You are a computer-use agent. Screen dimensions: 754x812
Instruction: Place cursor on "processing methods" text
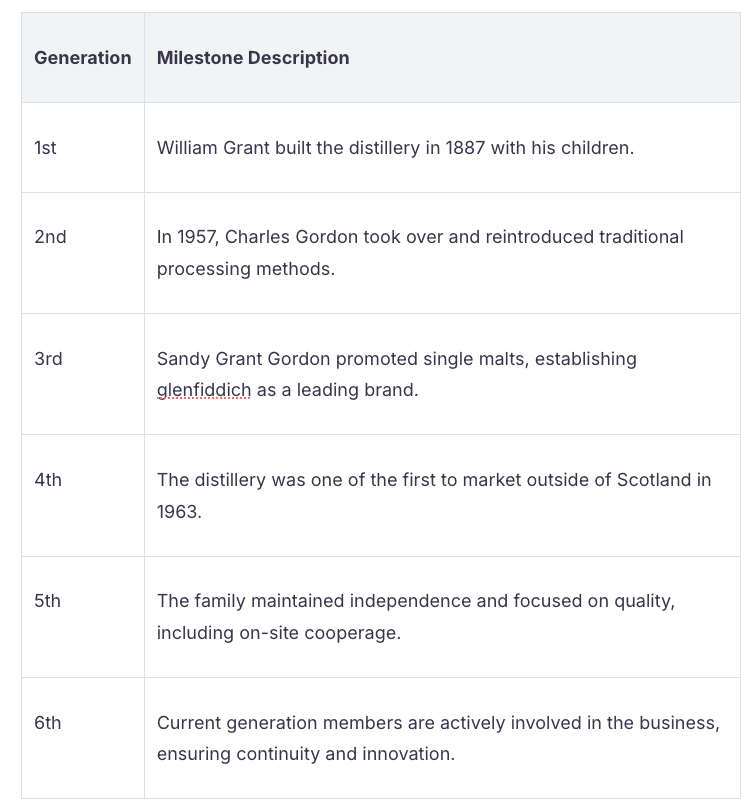pos(245,269)
